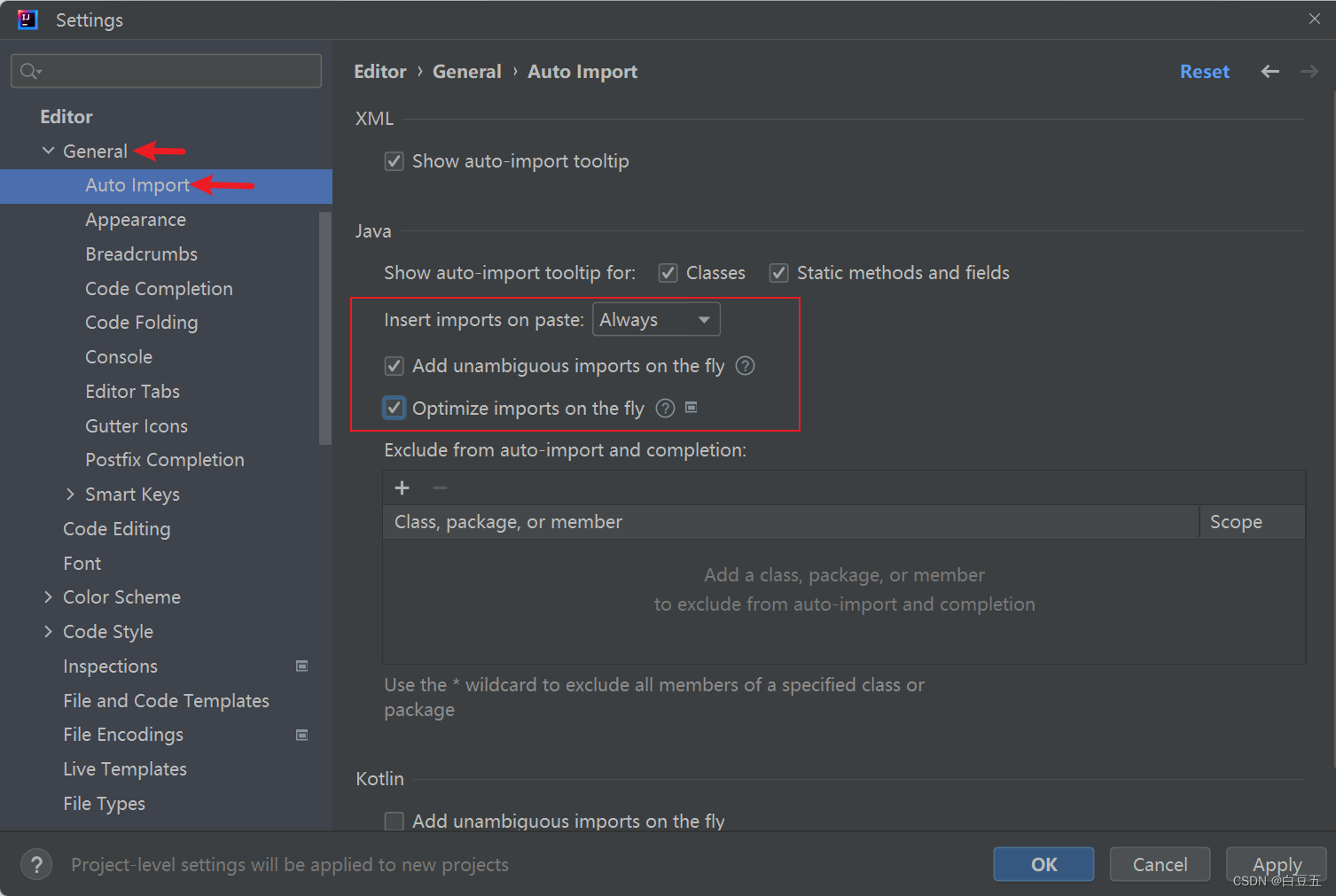
Task: Expand the Color Scheme node
Action: (x=48, y=597)
